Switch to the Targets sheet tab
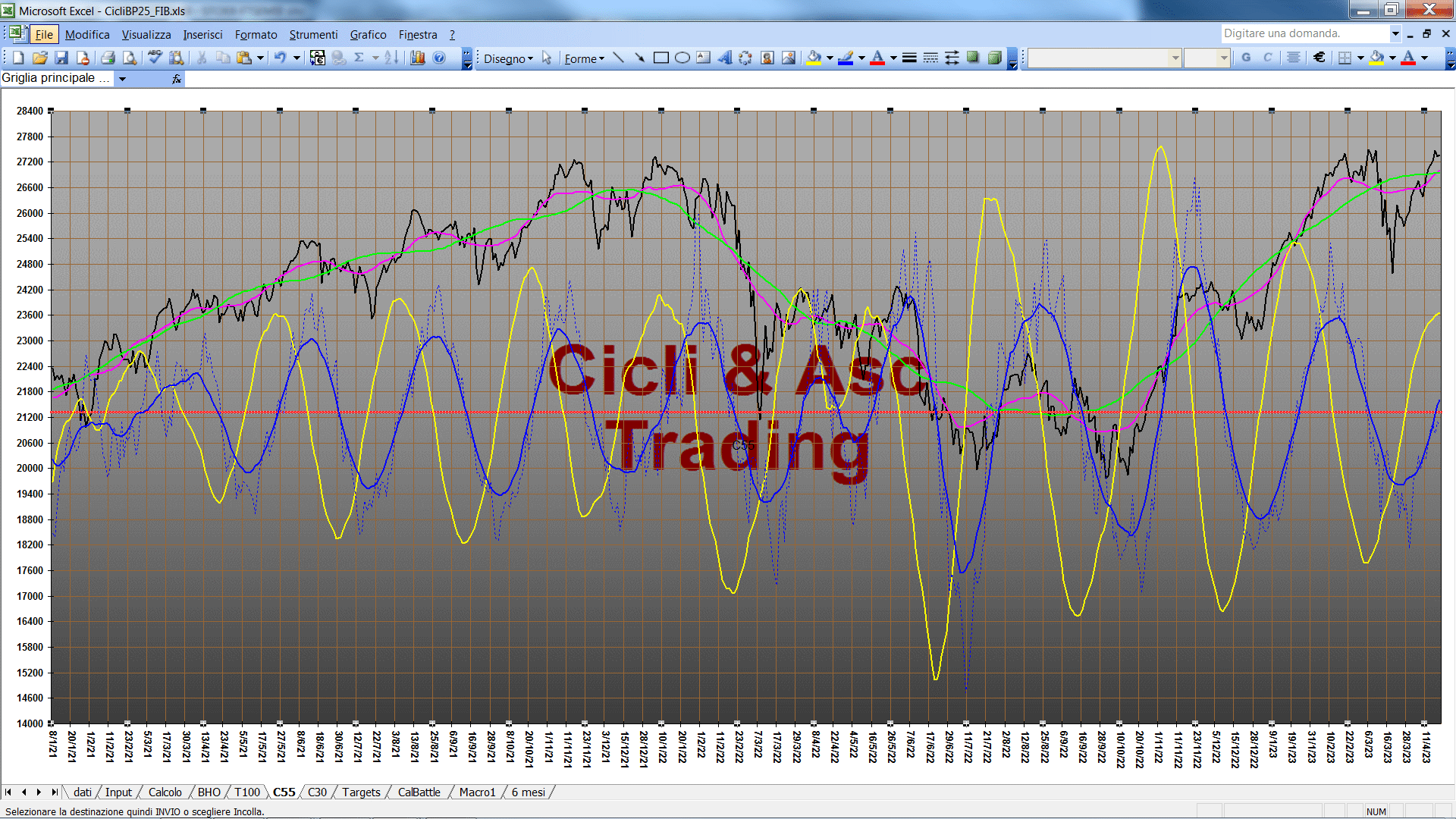Screen dimensions: 1456x819 click(361, 792)
